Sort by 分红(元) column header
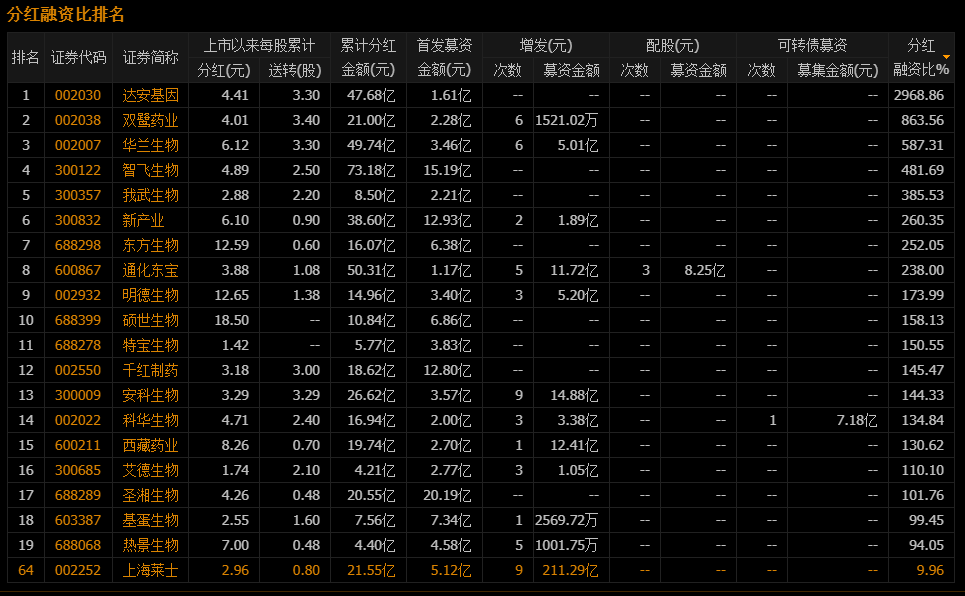965x596 pixels. click(223, 70)
